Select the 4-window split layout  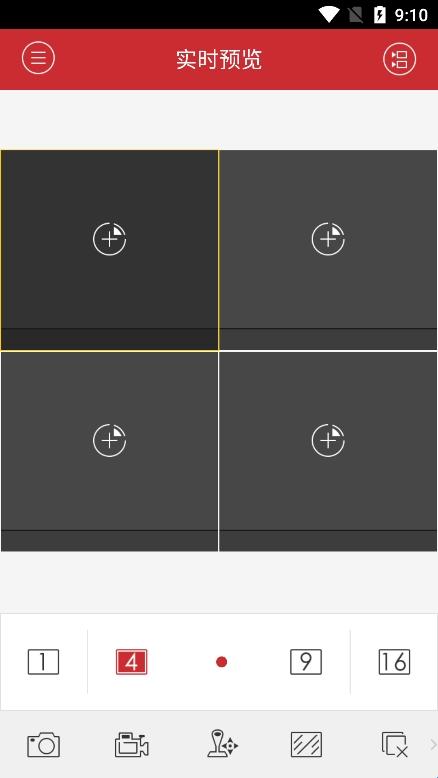click(131, 662)
